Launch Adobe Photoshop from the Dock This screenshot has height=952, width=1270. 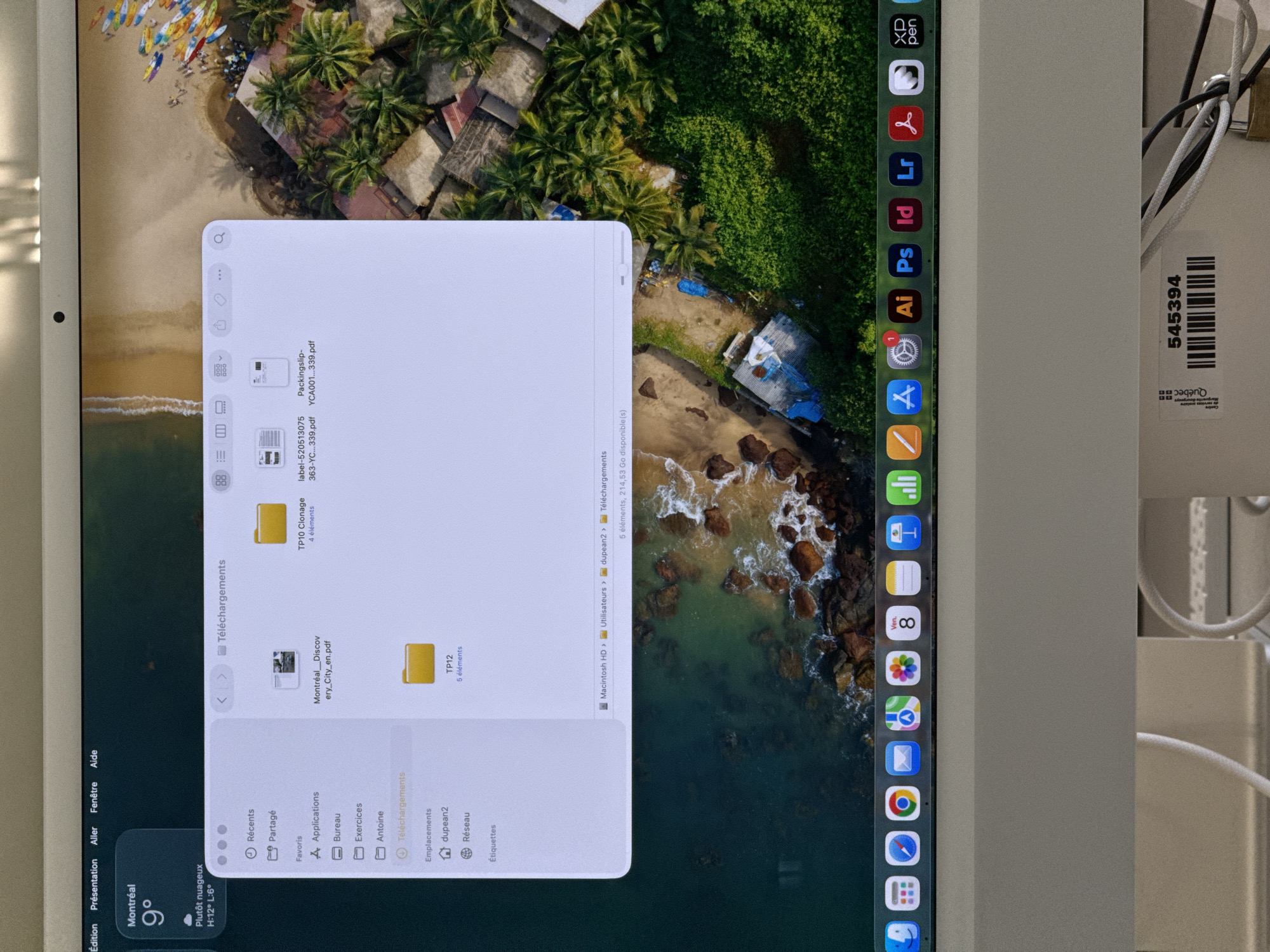[x=904, y=260]
